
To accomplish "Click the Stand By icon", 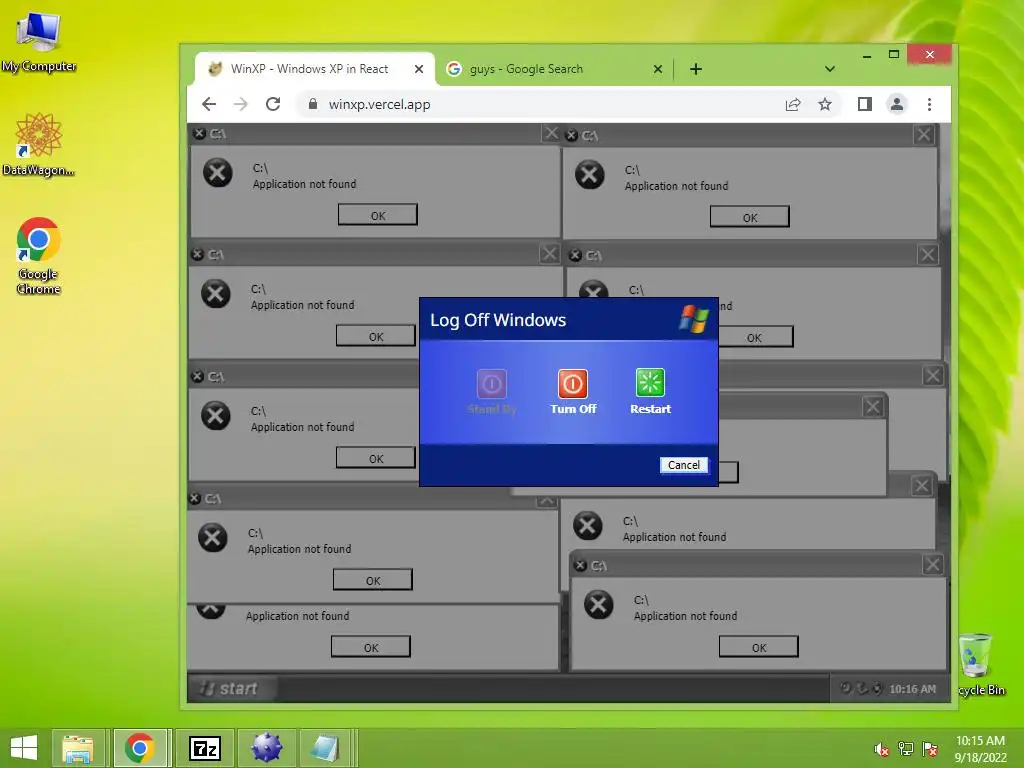I will (x=492, y=384).
